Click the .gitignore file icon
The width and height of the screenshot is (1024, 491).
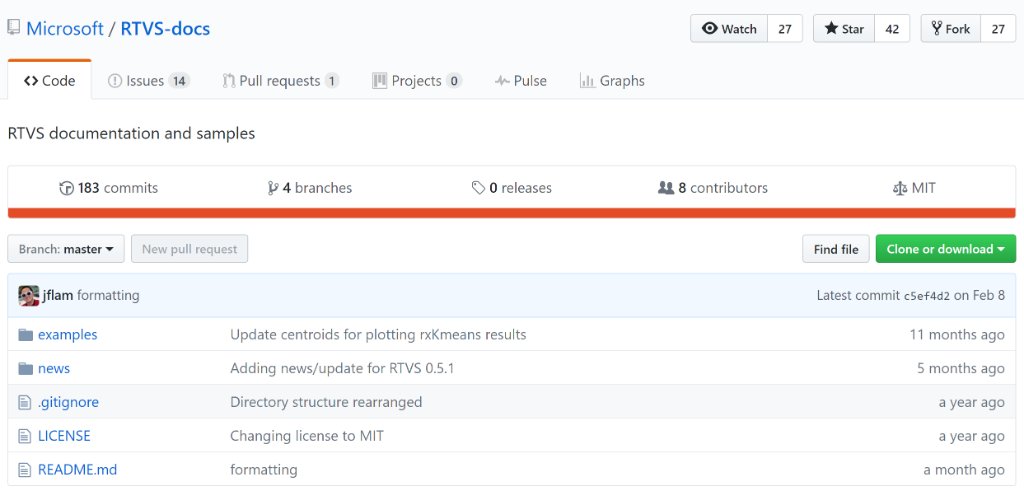coord(25,402)
